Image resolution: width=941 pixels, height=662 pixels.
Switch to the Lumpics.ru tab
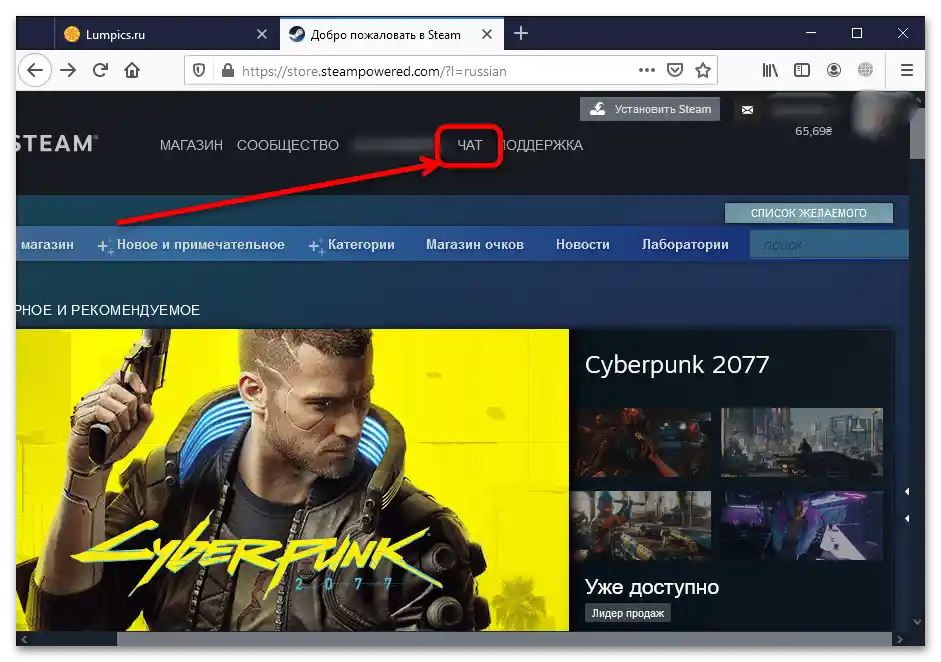pos(167,34)
